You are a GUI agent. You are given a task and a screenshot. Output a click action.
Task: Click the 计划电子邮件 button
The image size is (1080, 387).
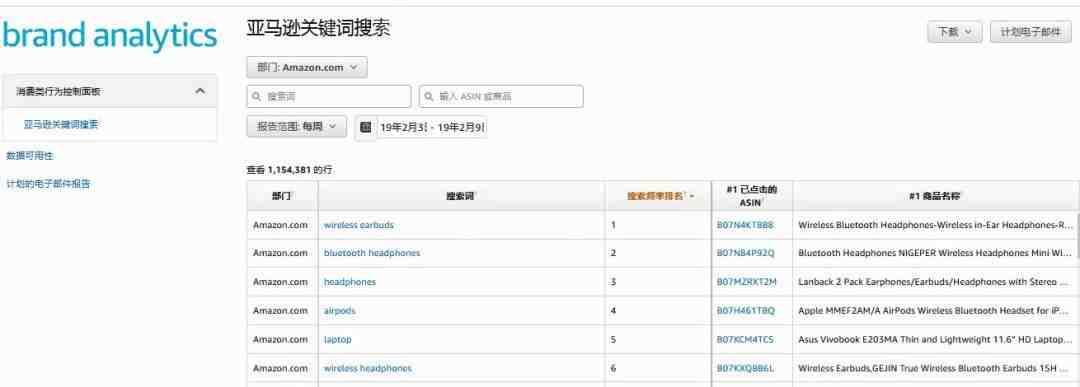1030,32
